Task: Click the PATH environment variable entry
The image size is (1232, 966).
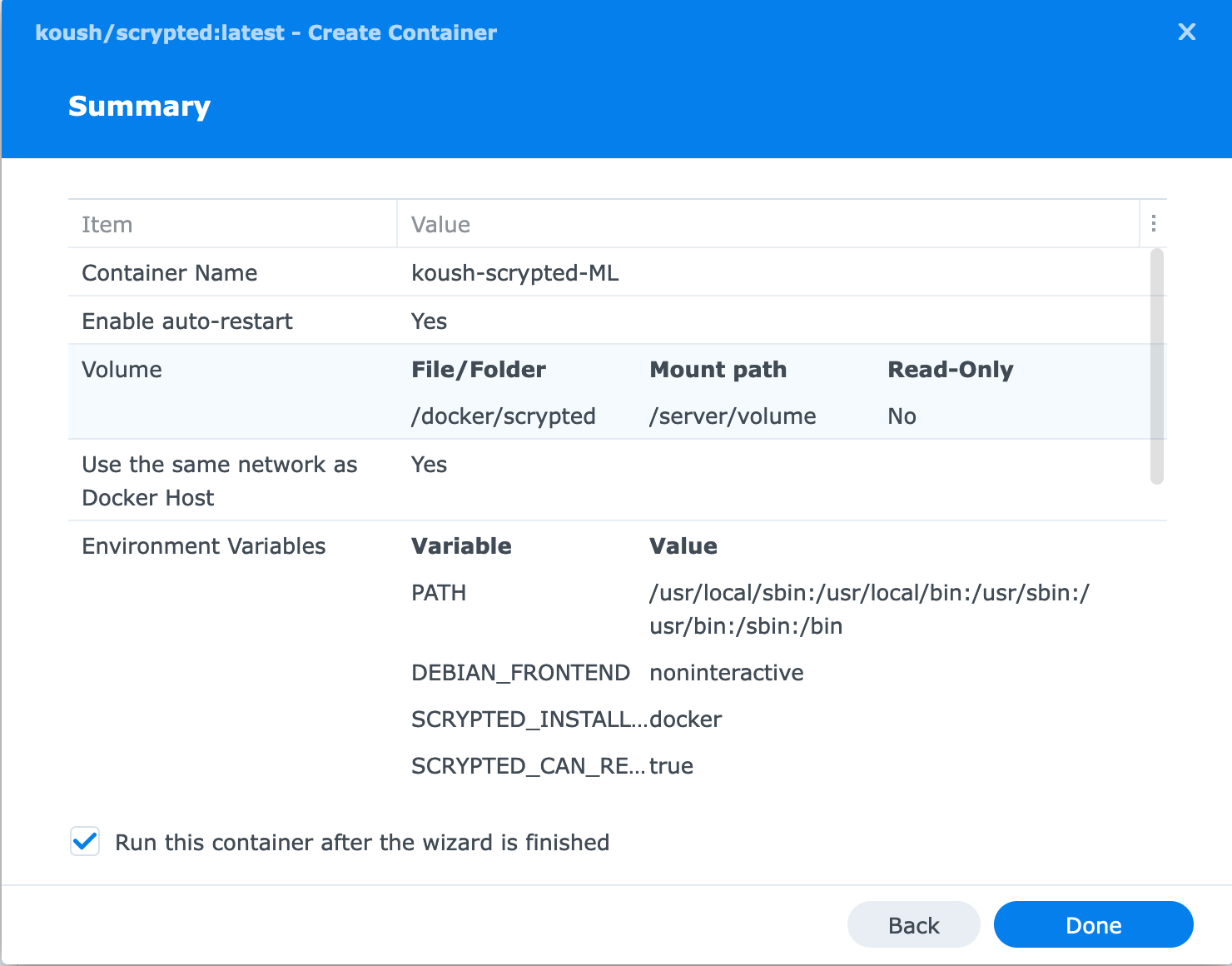Action: (x=439, y=593)
